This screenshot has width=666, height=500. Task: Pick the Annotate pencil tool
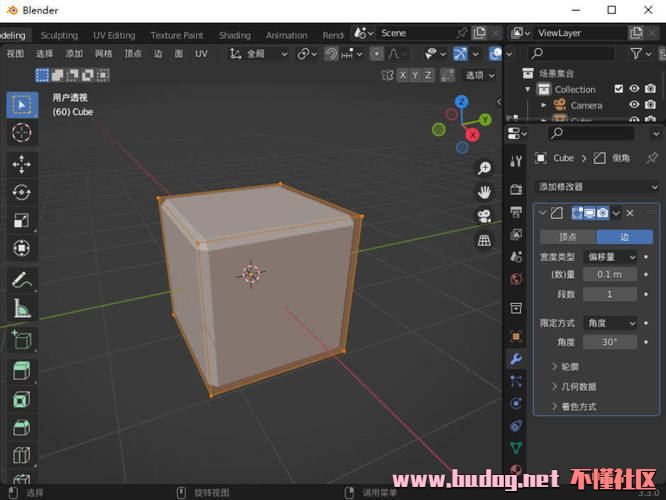(x=21, y=281)
